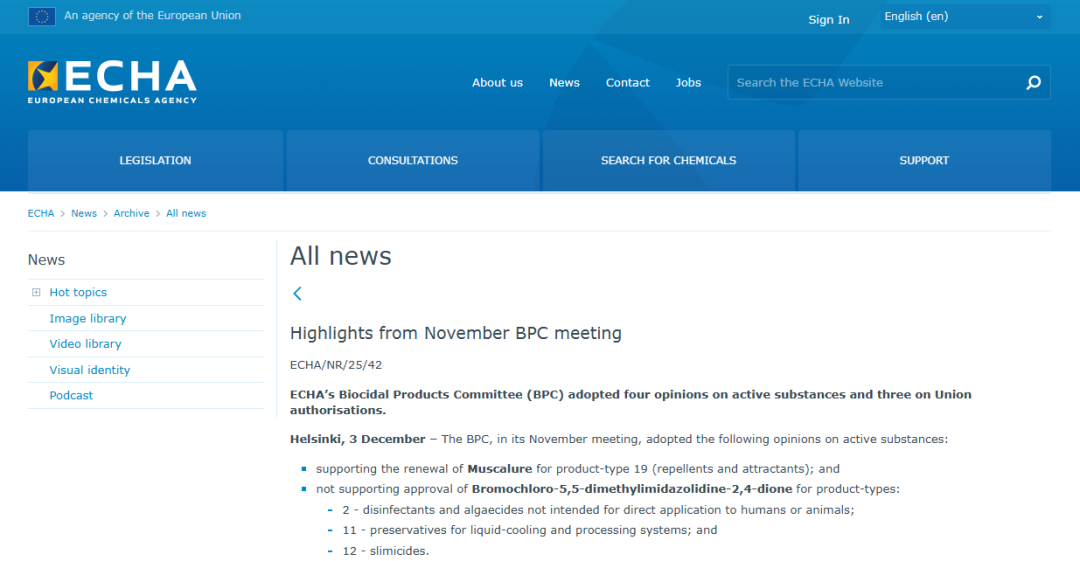Open the Legislation menu
This screenshot has height=561, width=1080.
[155, 160]
